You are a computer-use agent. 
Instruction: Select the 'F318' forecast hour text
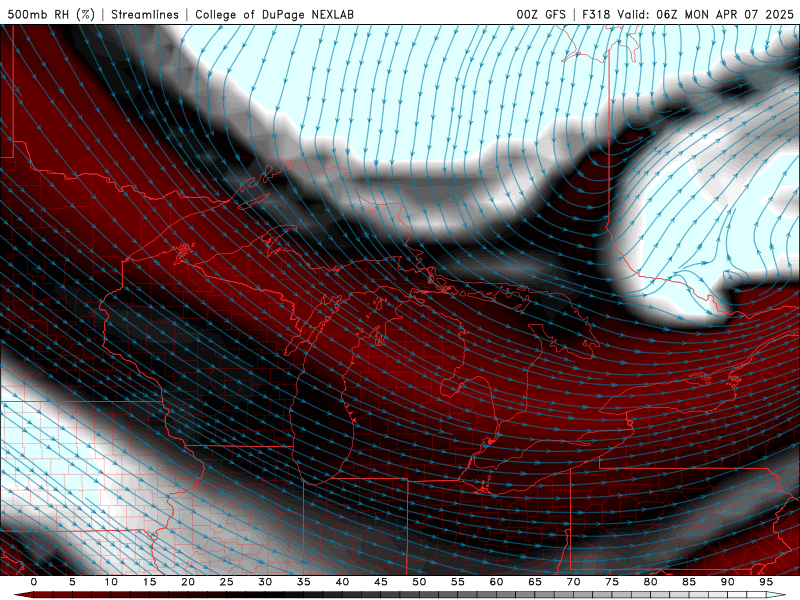coord(596,14)
